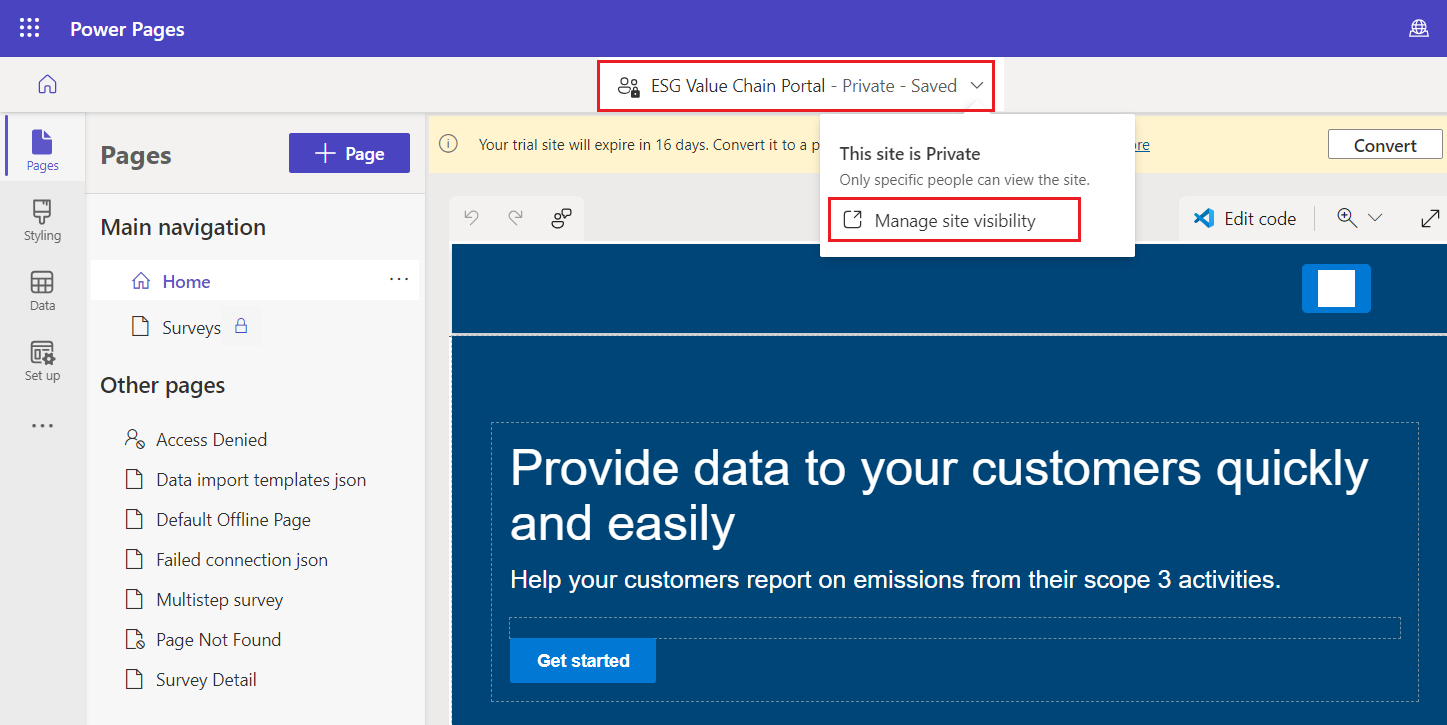Open the Multistep survey page

219,599
